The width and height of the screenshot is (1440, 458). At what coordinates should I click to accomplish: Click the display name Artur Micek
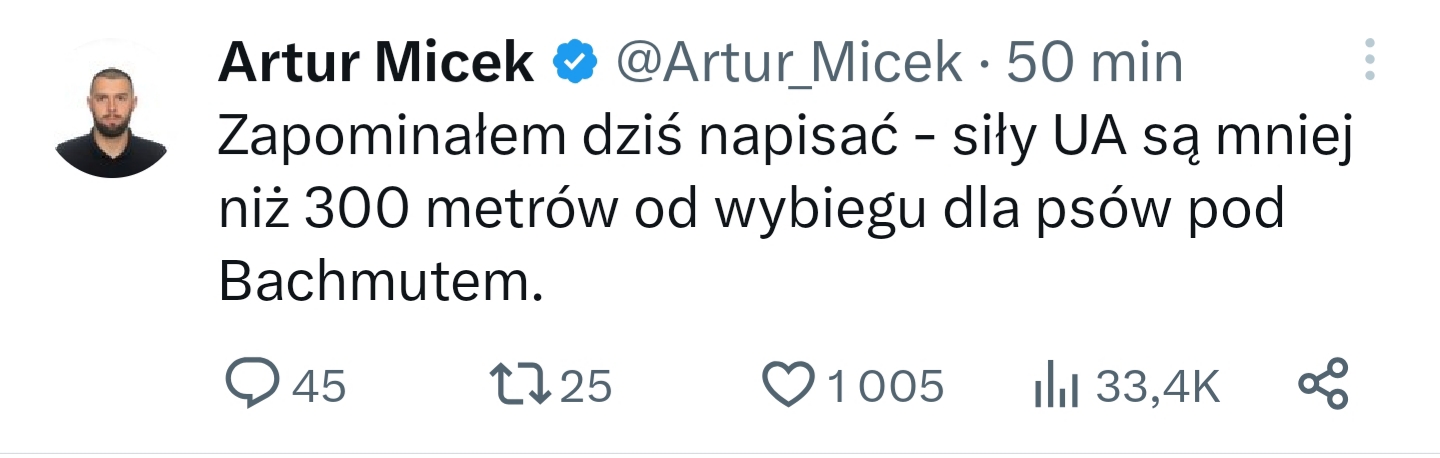[x=376, y=65]
